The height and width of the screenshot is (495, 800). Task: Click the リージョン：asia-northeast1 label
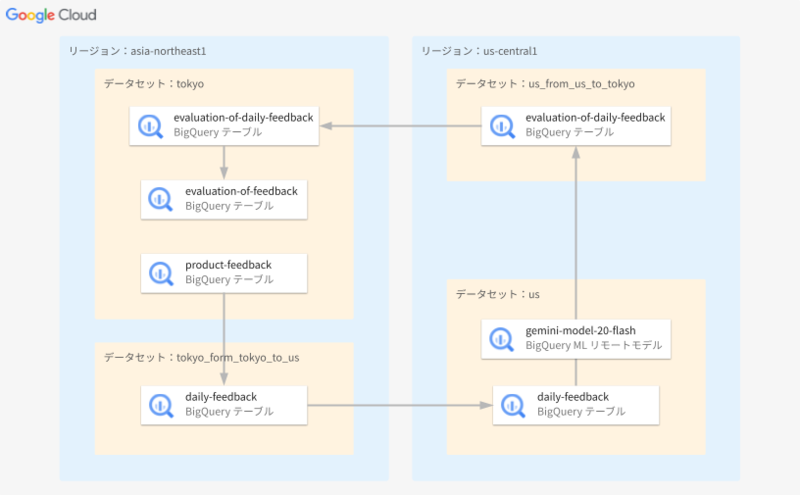(x=137, y=51)
